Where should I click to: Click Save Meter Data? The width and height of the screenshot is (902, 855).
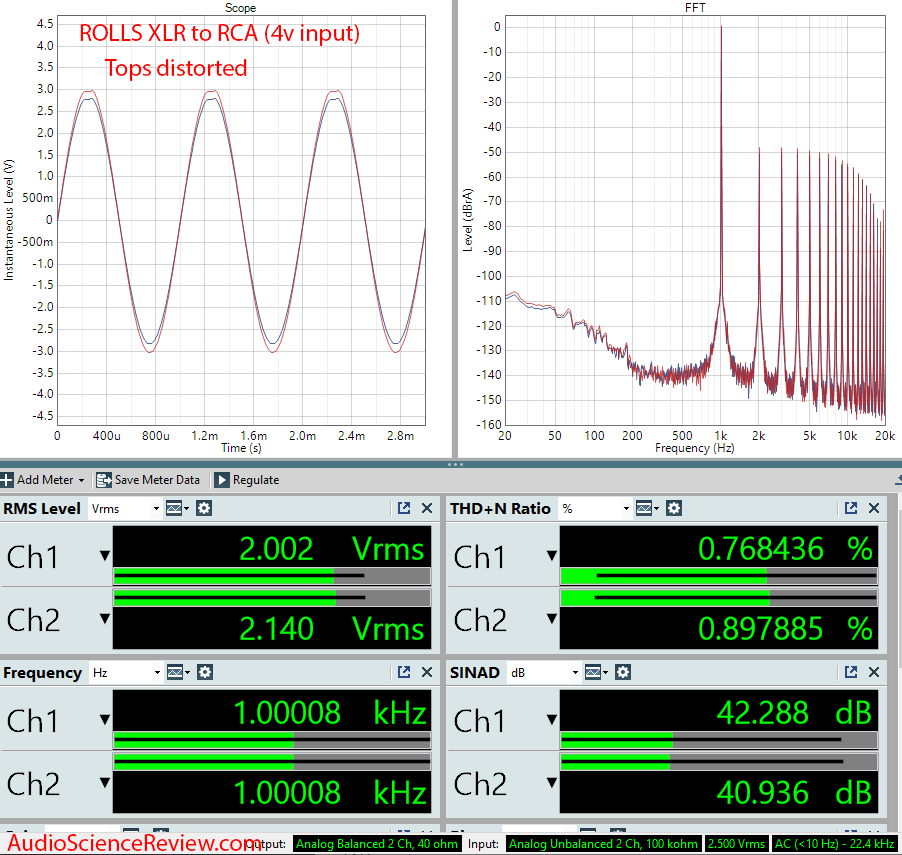point(148,480)
